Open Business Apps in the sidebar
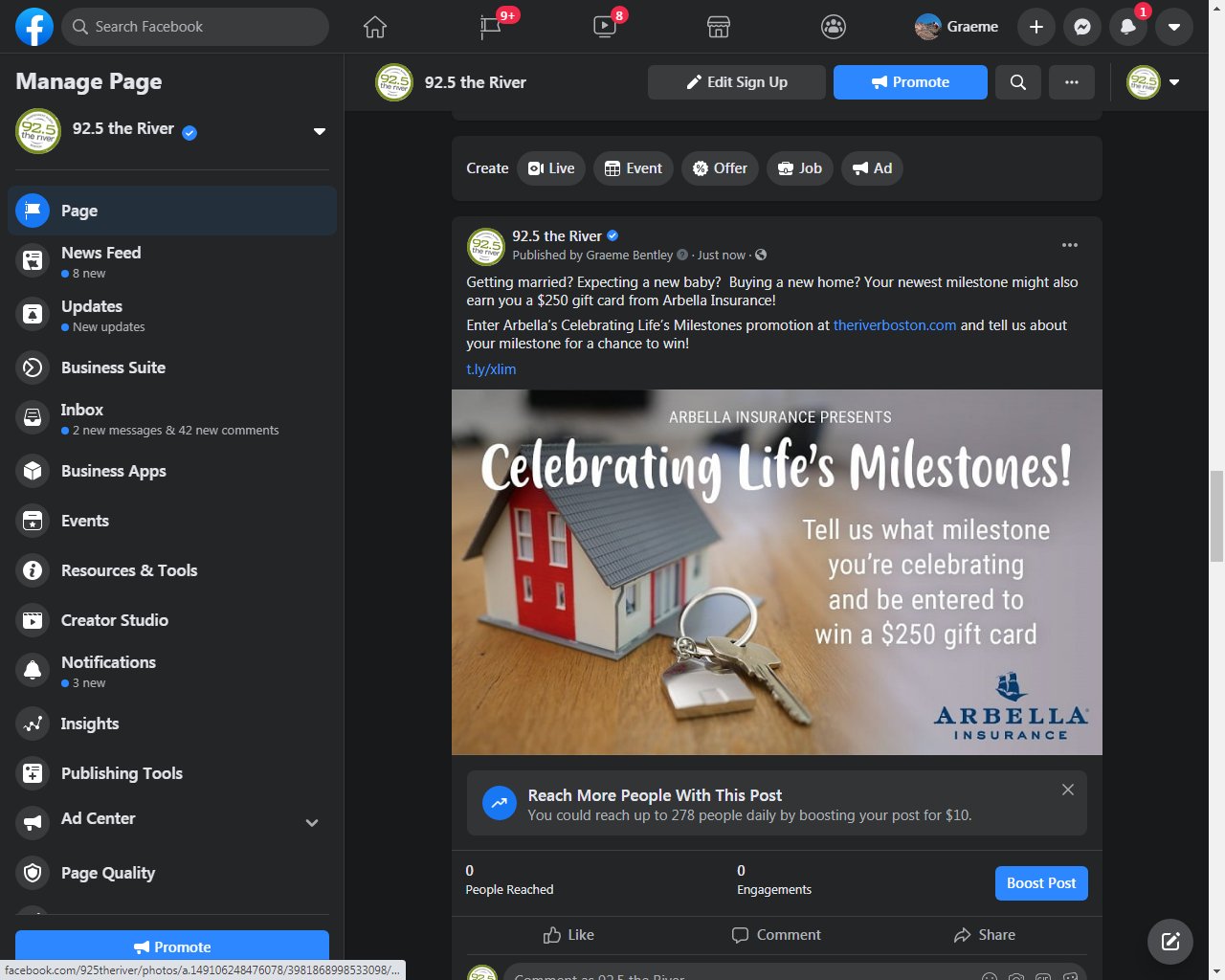Image resolution: width=1225 pixels, height=980 pixels. point(172,471)
